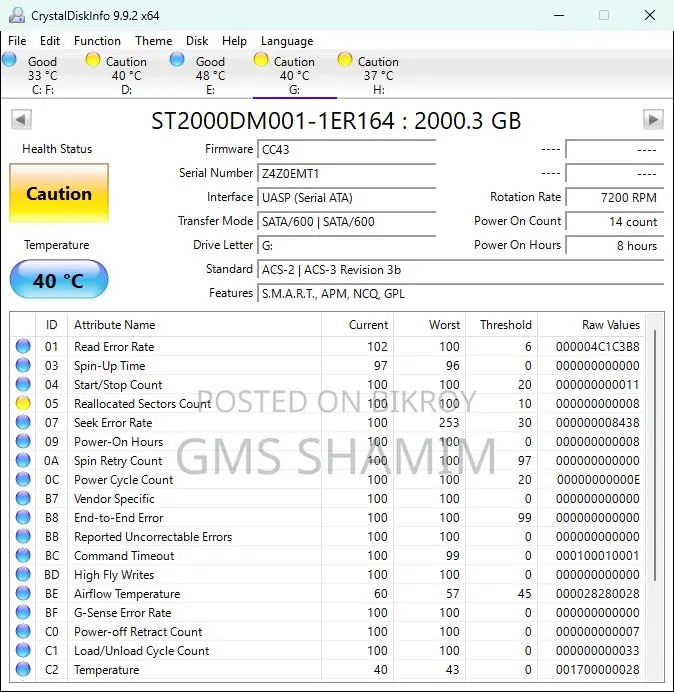This screenshot has width=674, height=692.
Task: Go to next disk with right arrow
Action: click(653, 119)
